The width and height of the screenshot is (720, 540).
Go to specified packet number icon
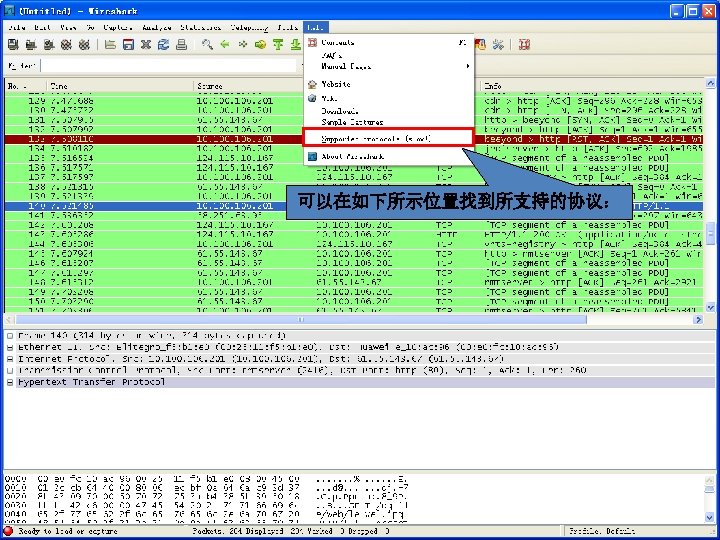click(x=260, y=45)
